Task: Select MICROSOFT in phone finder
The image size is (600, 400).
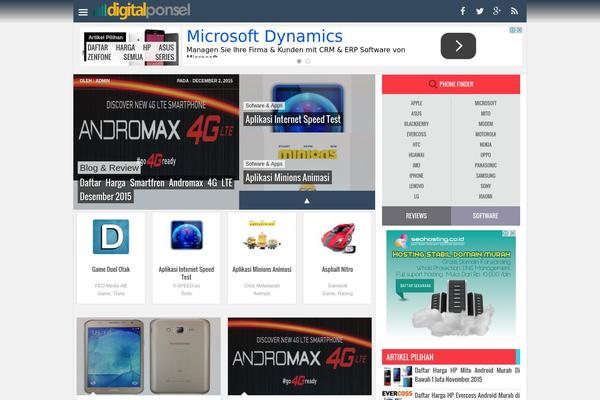Action: [486, 103]
